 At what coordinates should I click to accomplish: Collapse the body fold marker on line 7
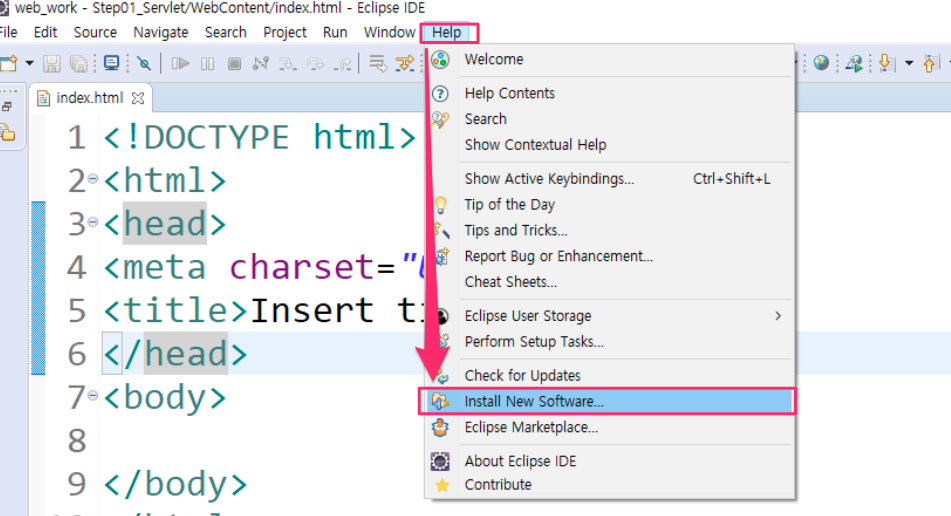tap(92, 395)
